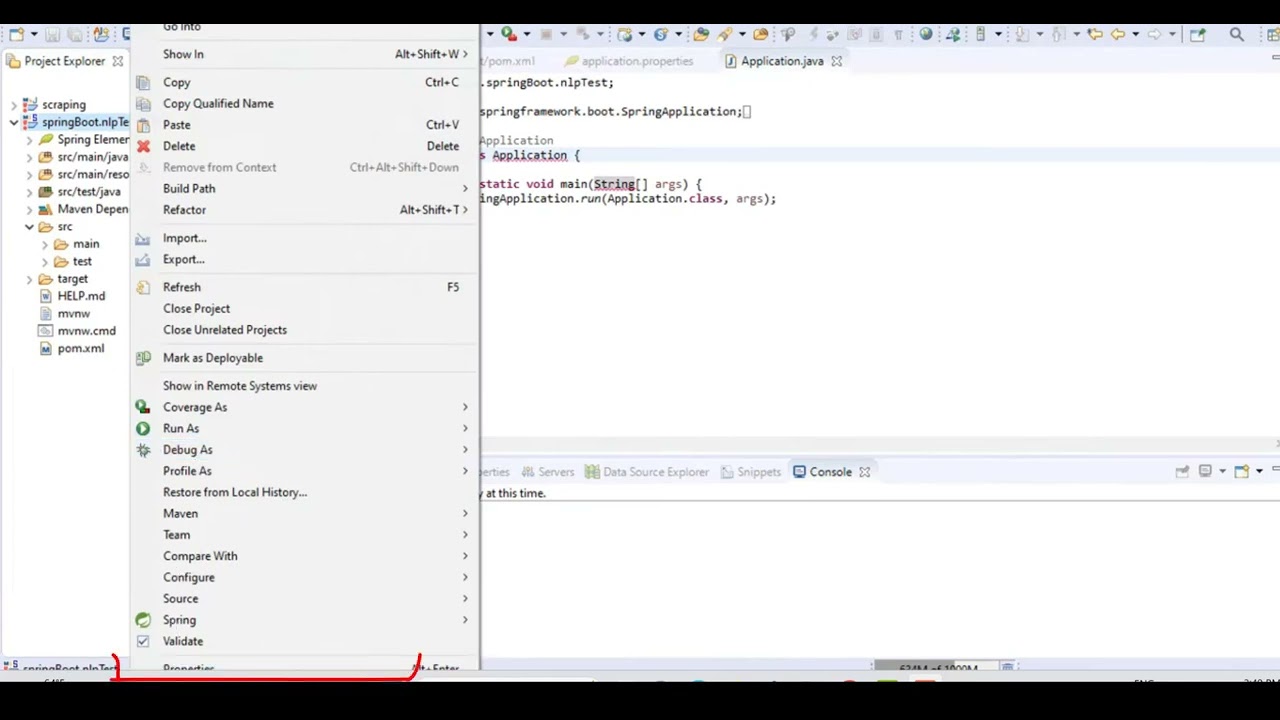Click the garbage collector trash icon
The image size is (1280, 720).
tap(1009, 667)
